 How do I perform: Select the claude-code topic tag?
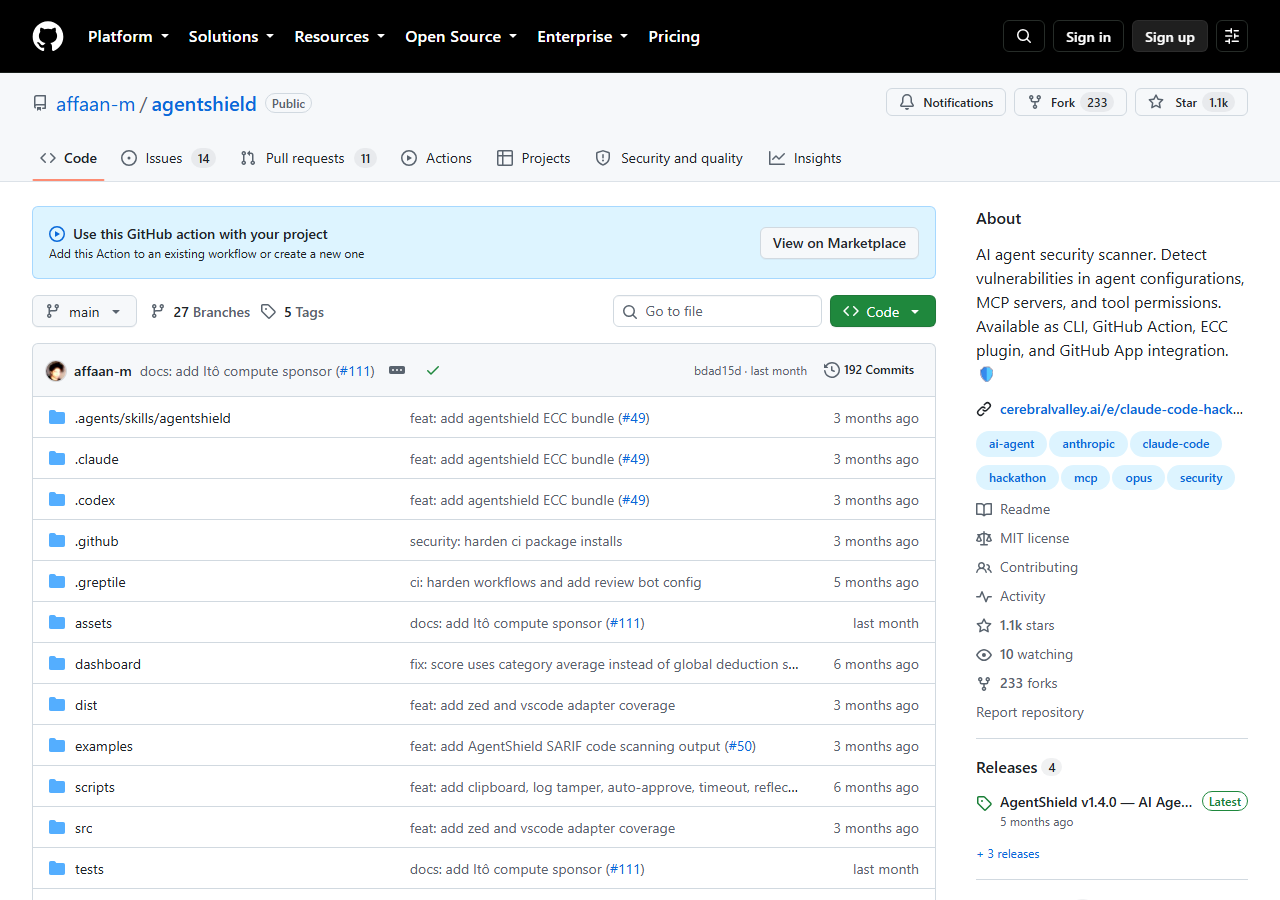coord(1176,444)
